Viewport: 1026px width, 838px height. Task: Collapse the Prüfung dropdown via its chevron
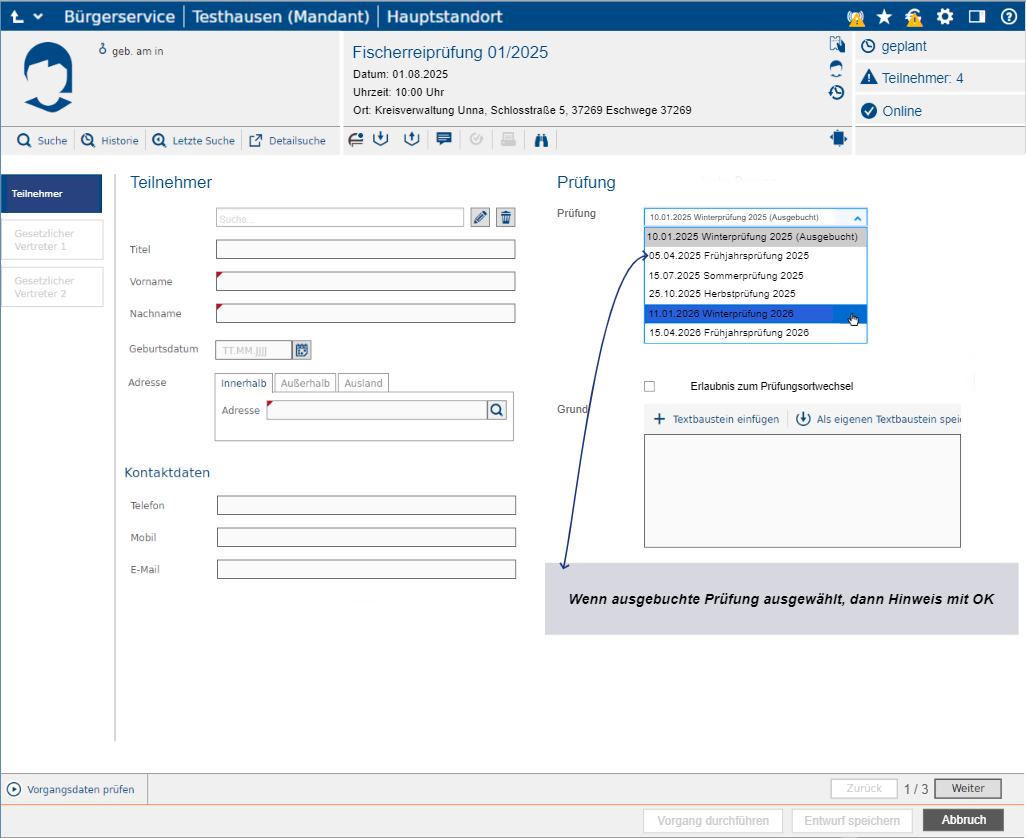point(857,217)
